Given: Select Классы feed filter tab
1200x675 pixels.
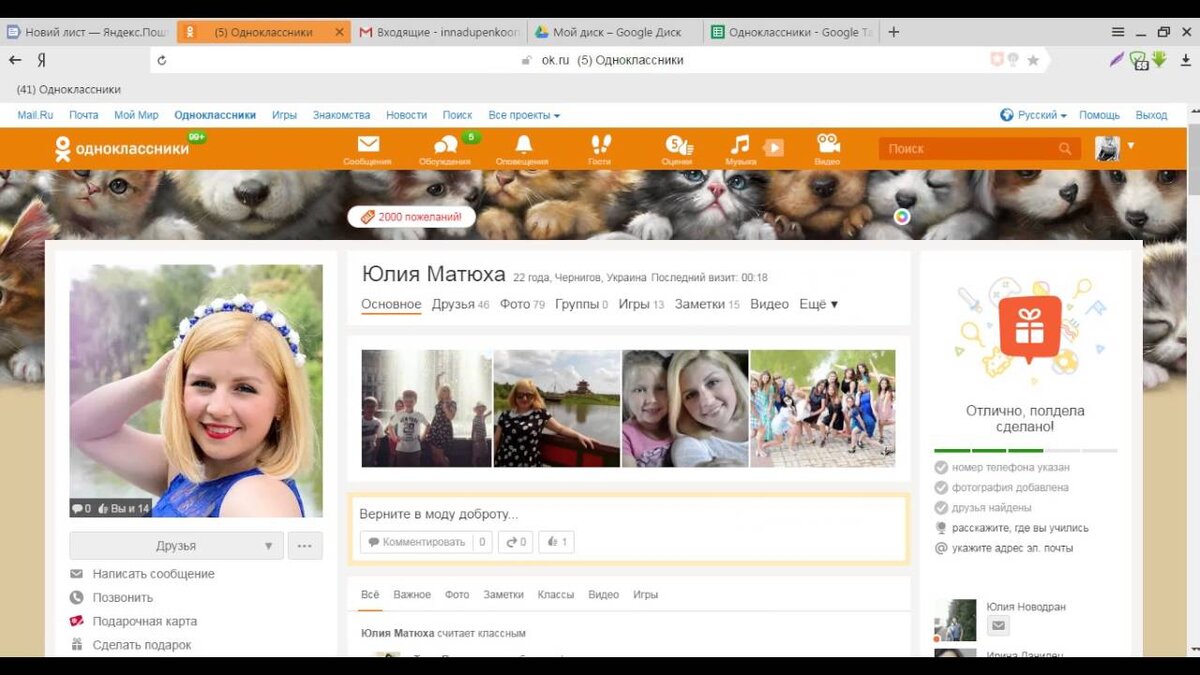Looking at the screenshot, I should tap(556, 594).
